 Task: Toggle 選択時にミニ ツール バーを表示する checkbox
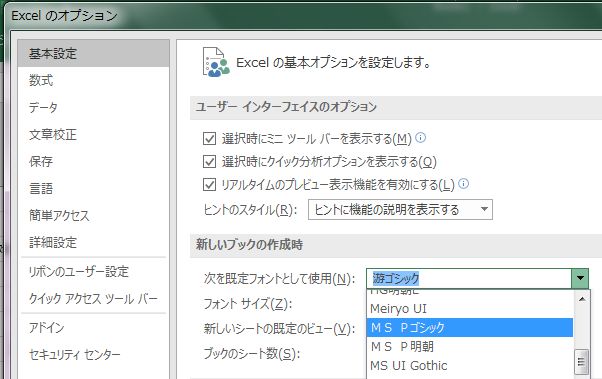(209, 138)
